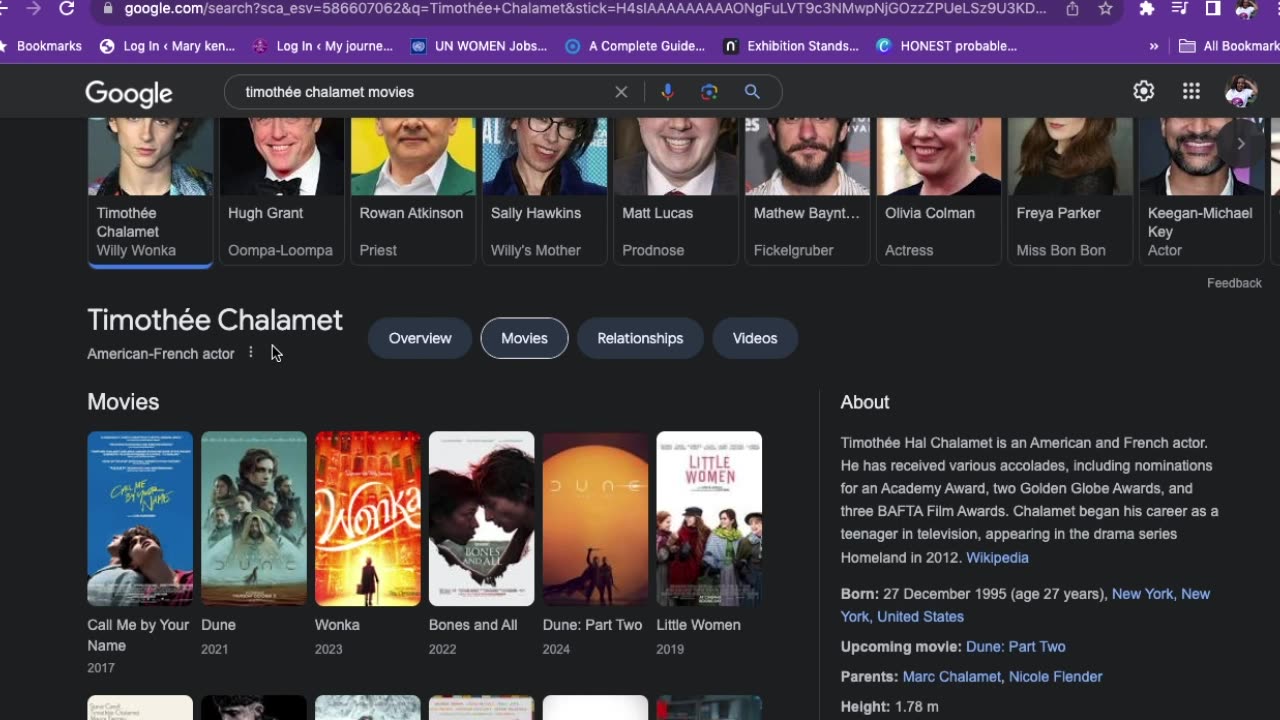The height and width of the screenshot is (720, 1280).
Task: Select the Rowan Atkinson cast card
Action: [x=413, y=190]
